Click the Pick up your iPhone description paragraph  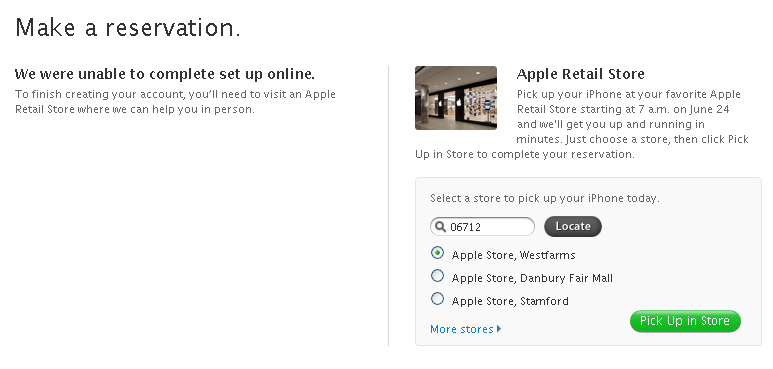pyautogui.click(x=582, y=124)
